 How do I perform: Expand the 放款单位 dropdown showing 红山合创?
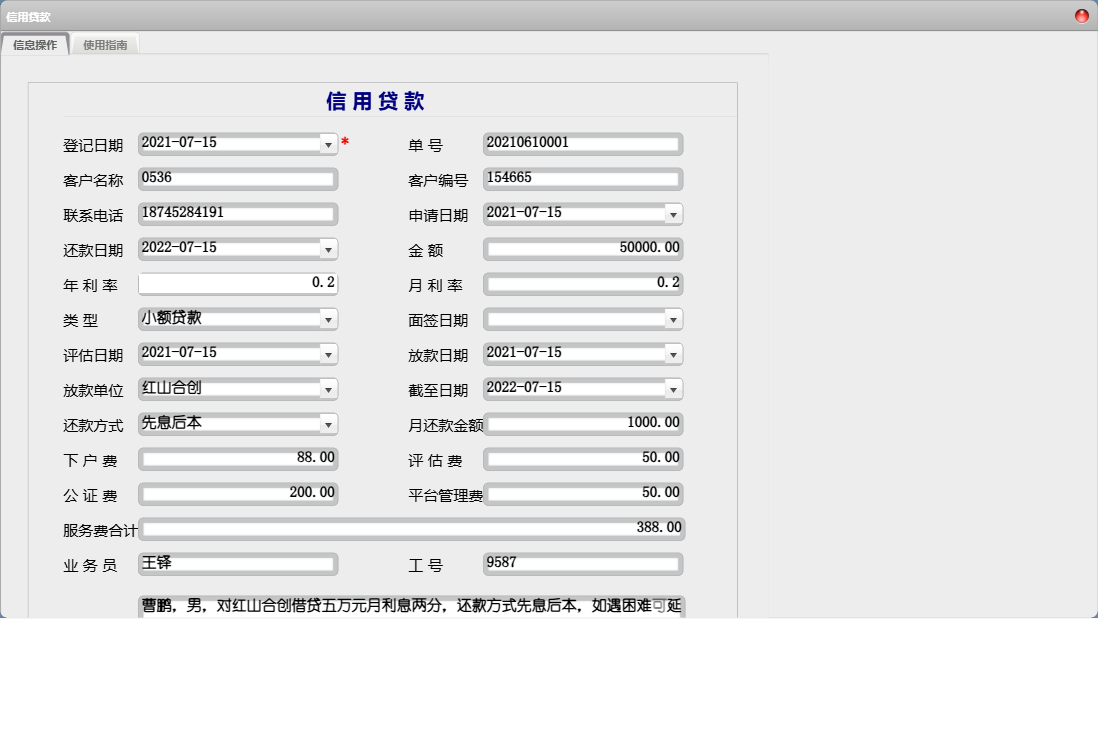tap(328, 389)
